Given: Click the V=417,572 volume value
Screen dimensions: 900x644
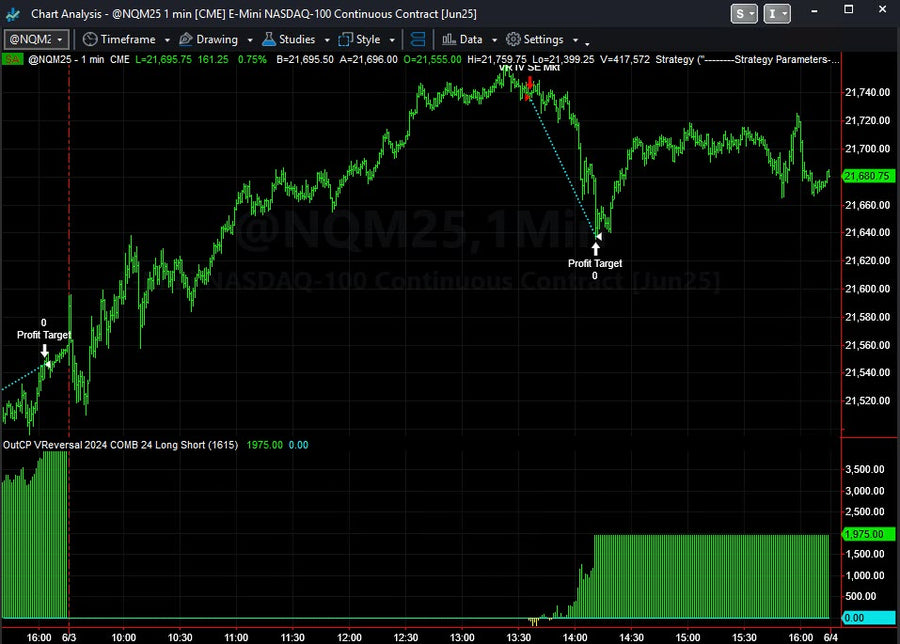Looking at the screenshot, I should pos(625,59).
